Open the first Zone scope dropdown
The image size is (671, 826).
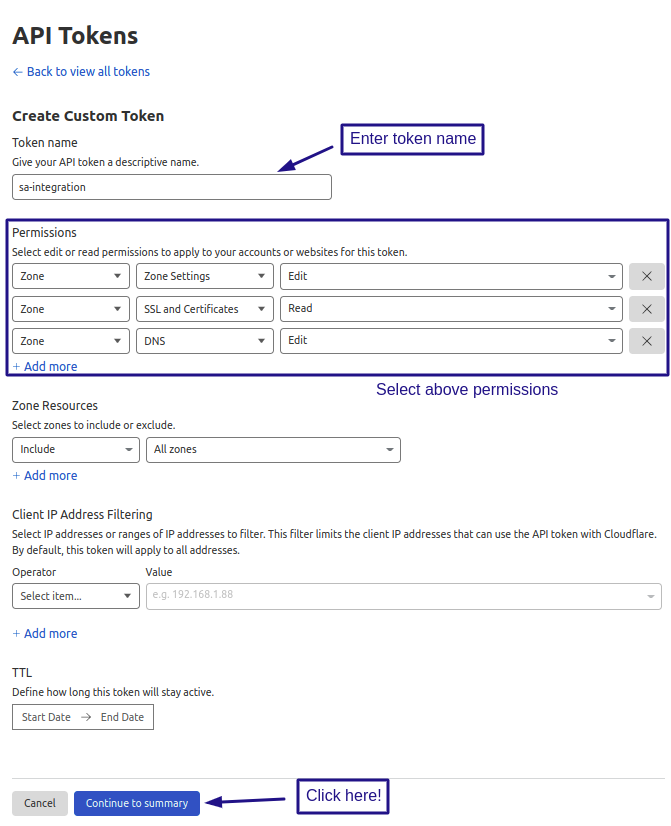click(70, 276)
